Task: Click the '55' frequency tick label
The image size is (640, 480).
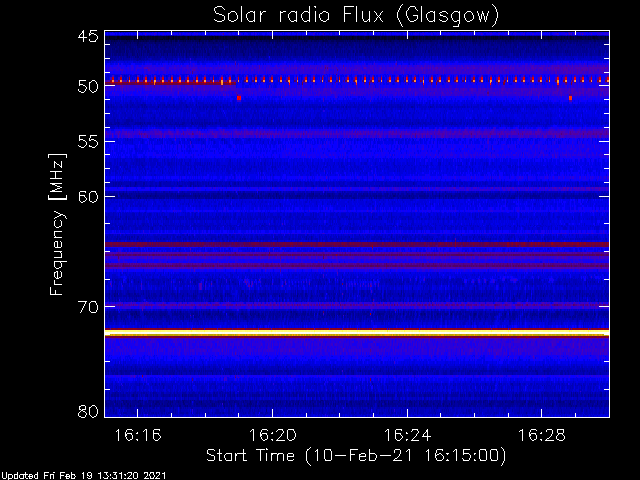Action: click(88, 142)
